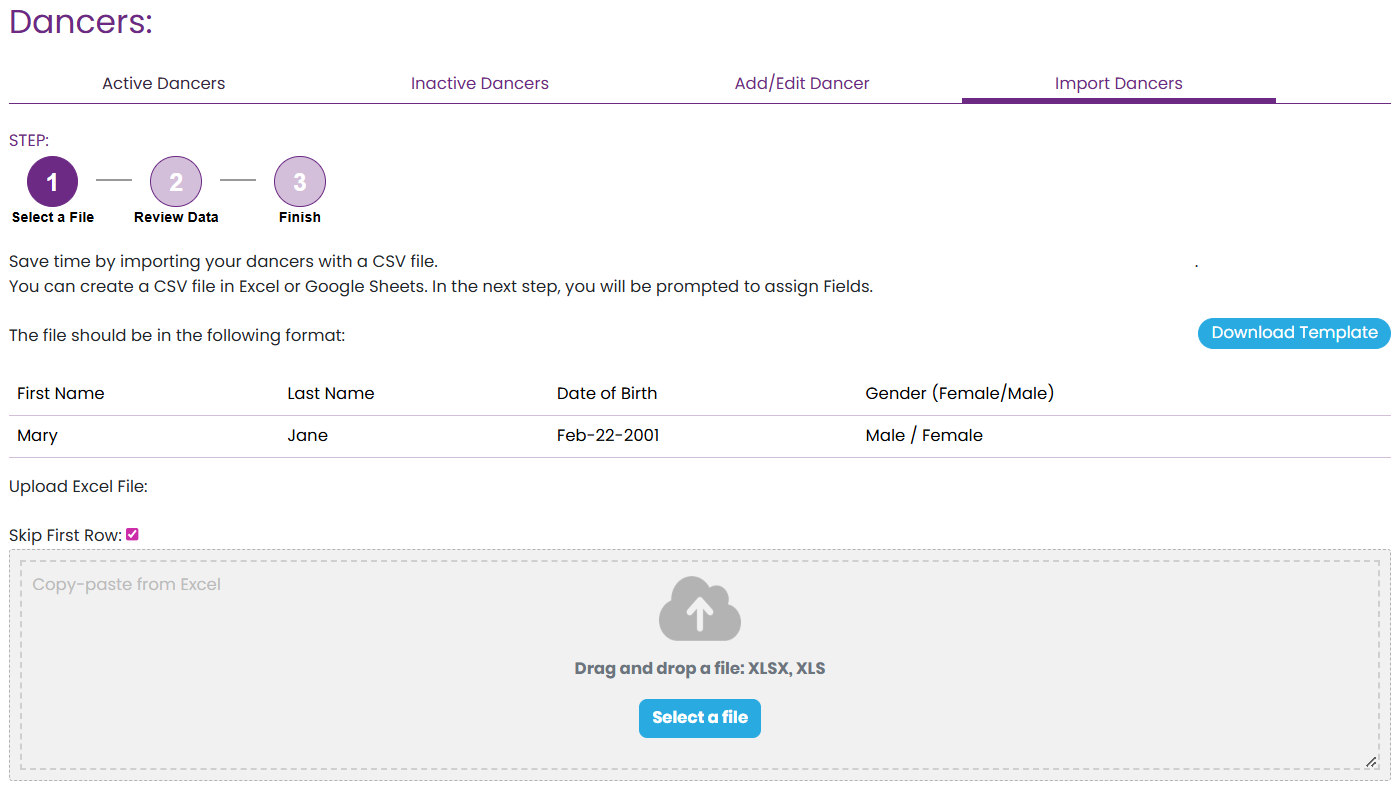Open the Inactive Dancers tab
This screenshot has width=1398, height=793.
(480, 84)
